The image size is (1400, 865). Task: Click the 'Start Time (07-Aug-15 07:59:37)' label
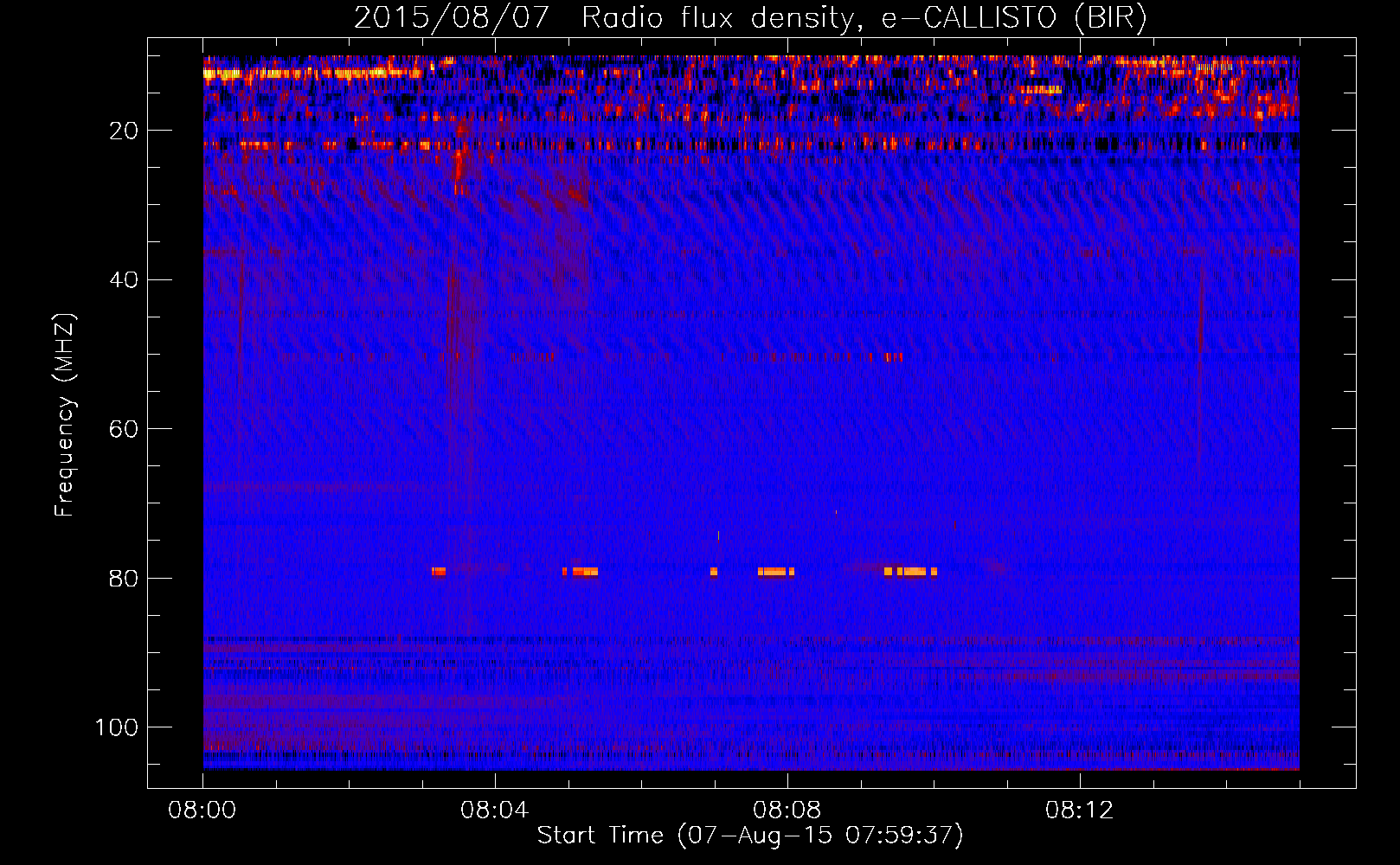coord(750,836)
